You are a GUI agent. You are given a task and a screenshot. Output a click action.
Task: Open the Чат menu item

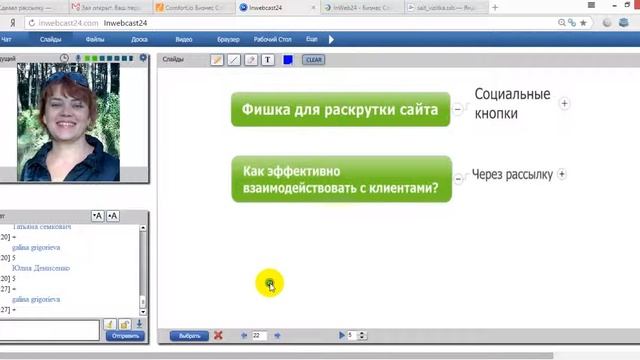pos(6,40)
